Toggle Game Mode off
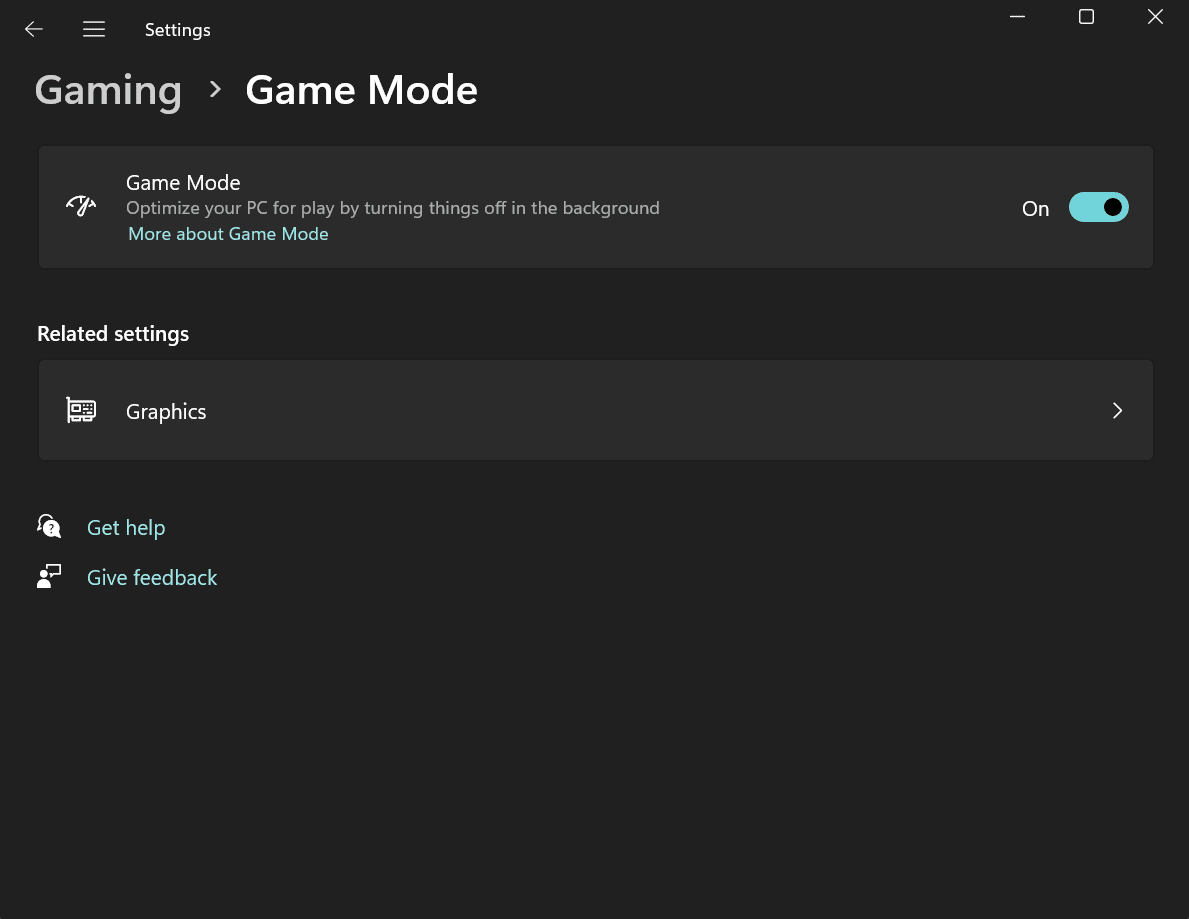Viewport: 1189px width, 919px height. pyautogui.click(x=1098, y=207)
